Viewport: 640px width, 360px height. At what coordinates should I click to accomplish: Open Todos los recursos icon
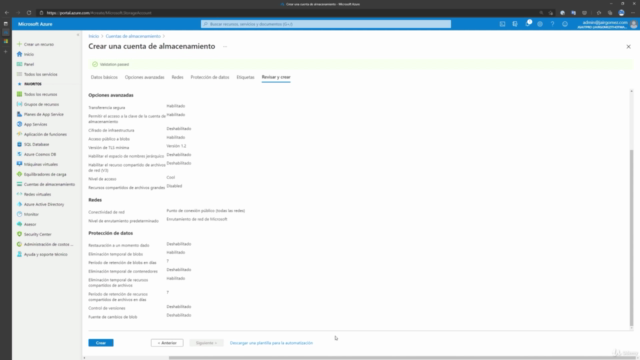click(x=19, y=94)
